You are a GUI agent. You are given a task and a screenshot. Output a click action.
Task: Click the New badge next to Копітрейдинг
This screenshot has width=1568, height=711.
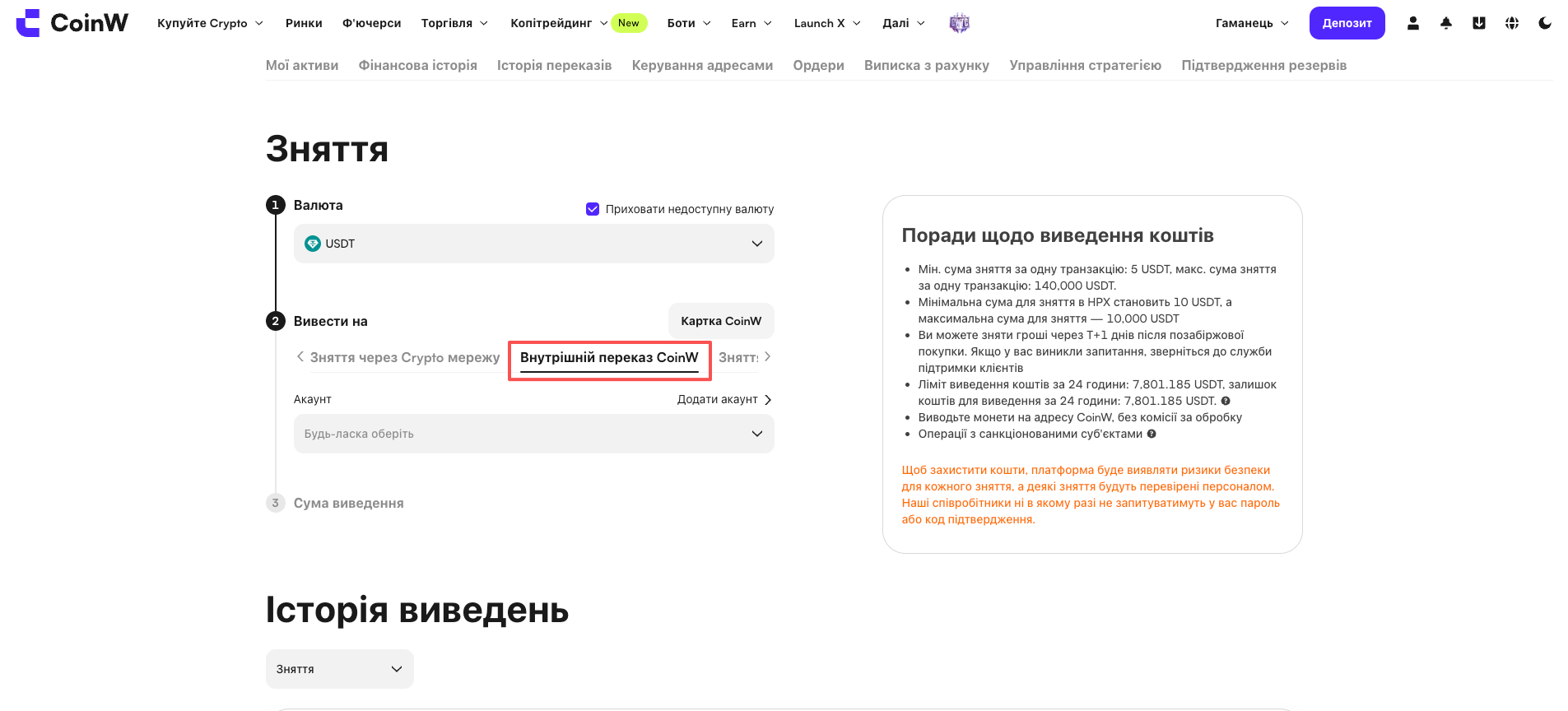629,23
